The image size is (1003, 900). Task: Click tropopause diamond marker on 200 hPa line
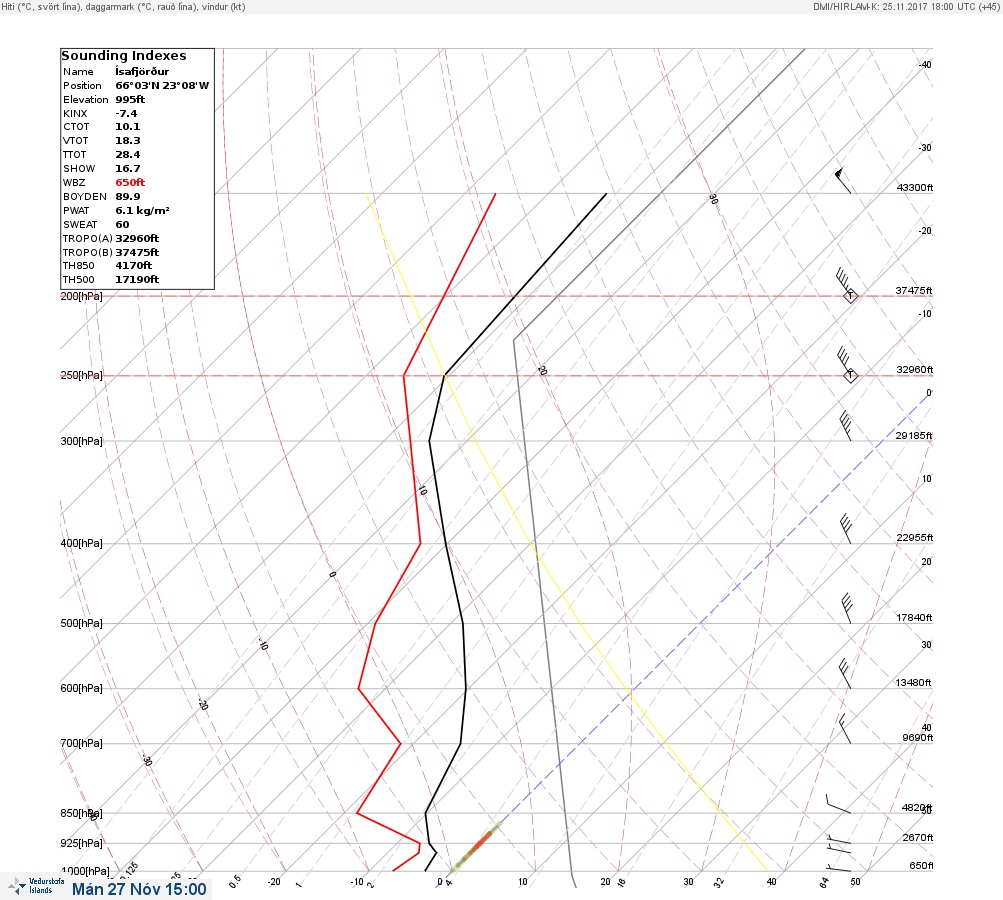[850, 296]
